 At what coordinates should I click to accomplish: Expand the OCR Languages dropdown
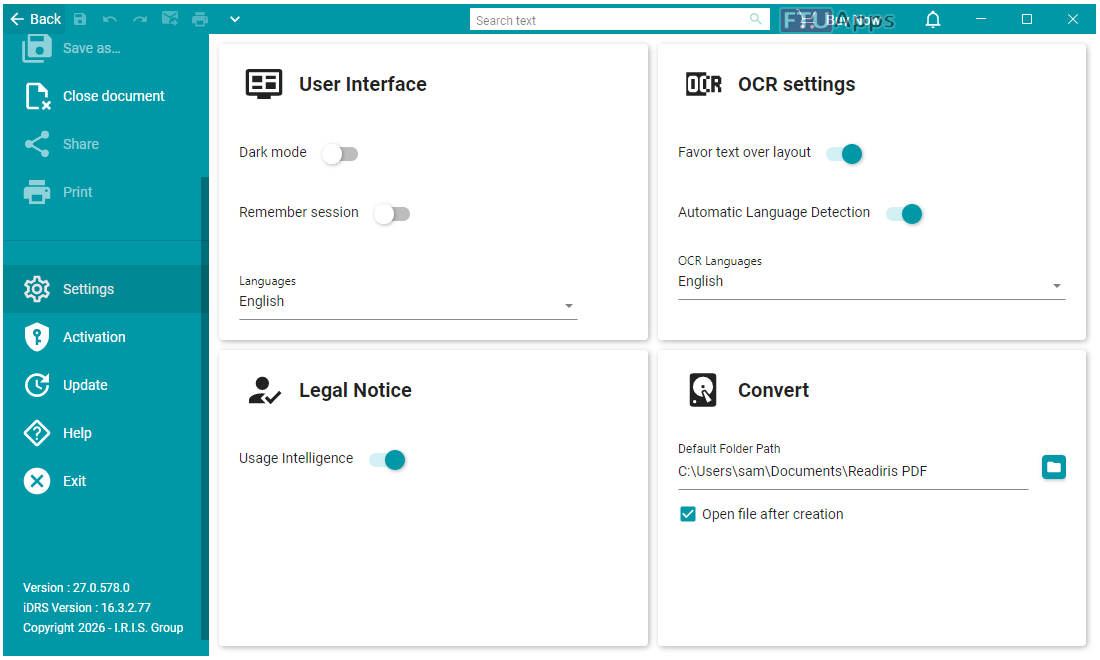click(x=871, y=282)
